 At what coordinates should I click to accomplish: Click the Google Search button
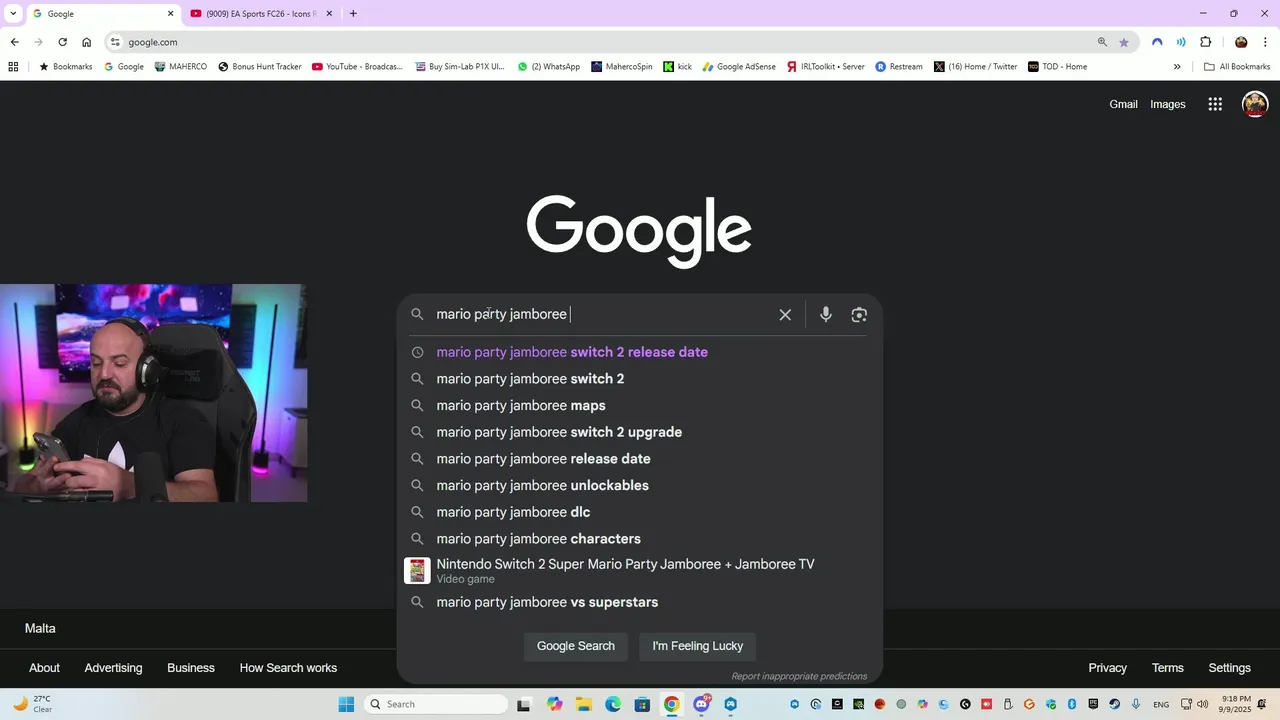click(576, 646)
